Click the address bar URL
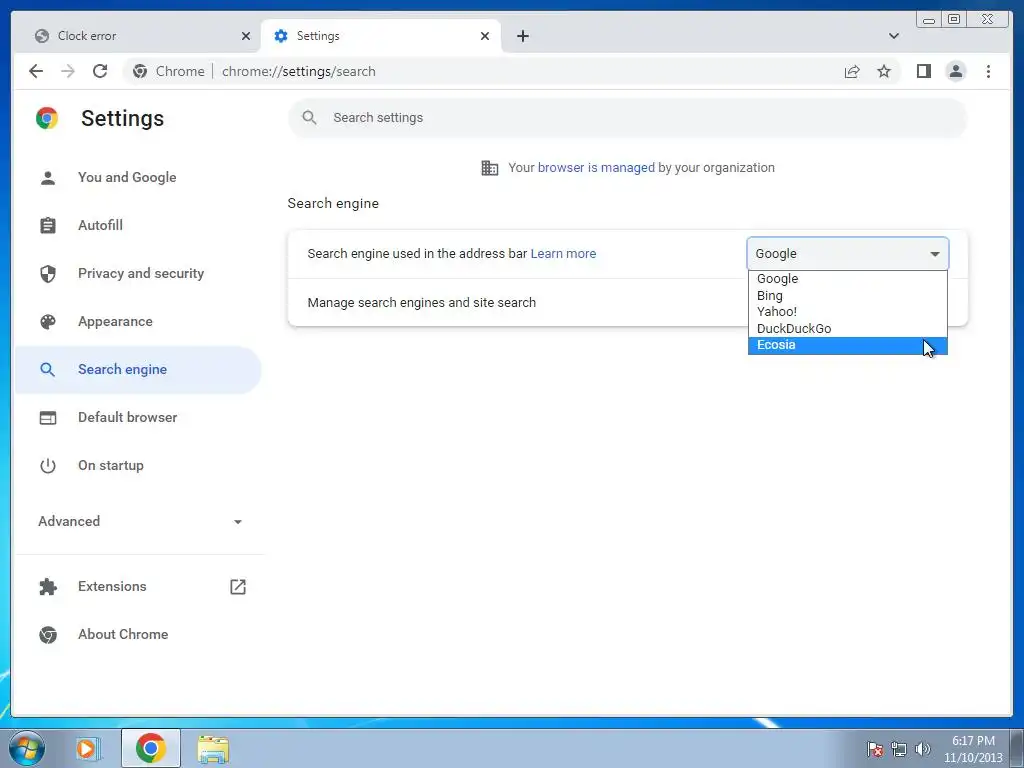This screenshot has height=768, width=1024. point(298,71)
